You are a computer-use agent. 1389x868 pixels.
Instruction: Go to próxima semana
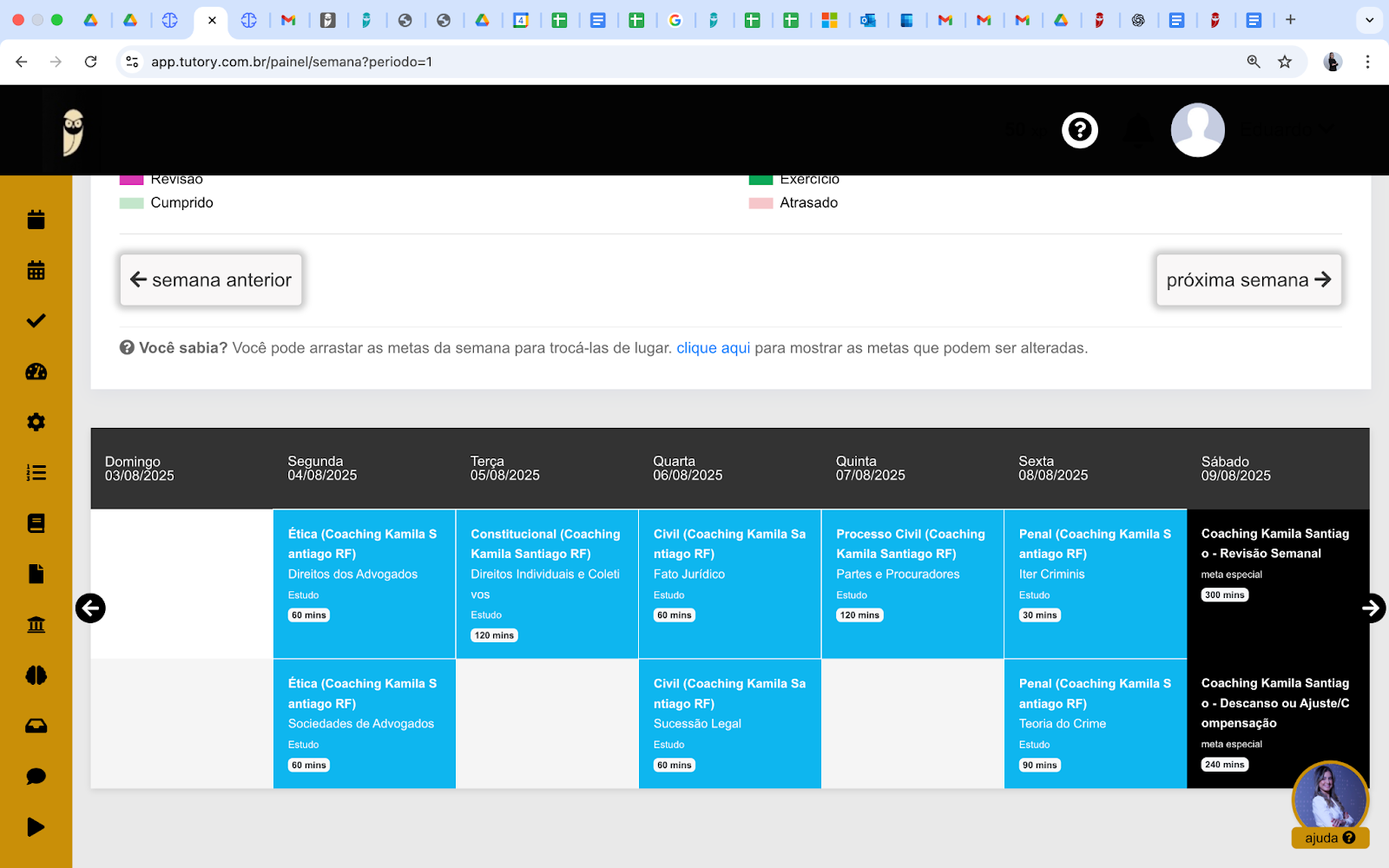[1248, 279]
